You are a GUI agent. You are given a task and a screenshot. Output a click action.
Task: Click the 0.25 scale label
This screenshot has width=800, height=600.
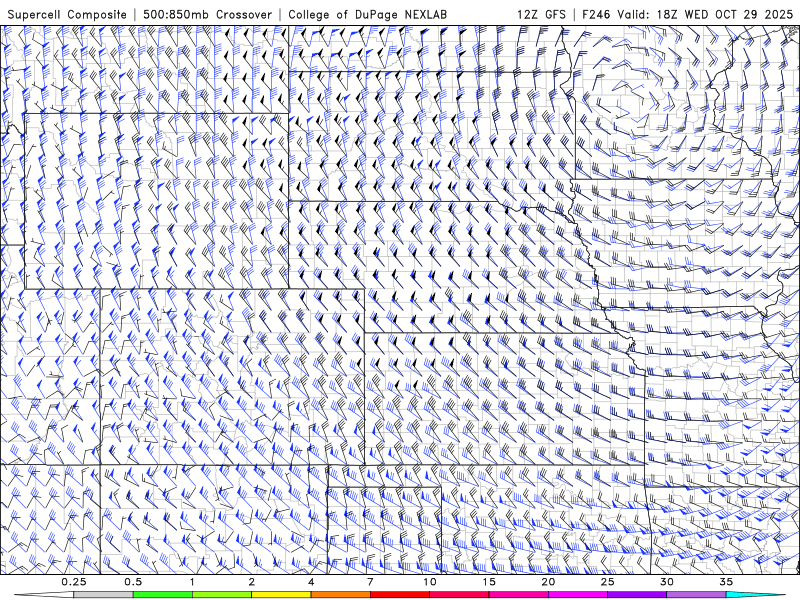pos(74,582)
